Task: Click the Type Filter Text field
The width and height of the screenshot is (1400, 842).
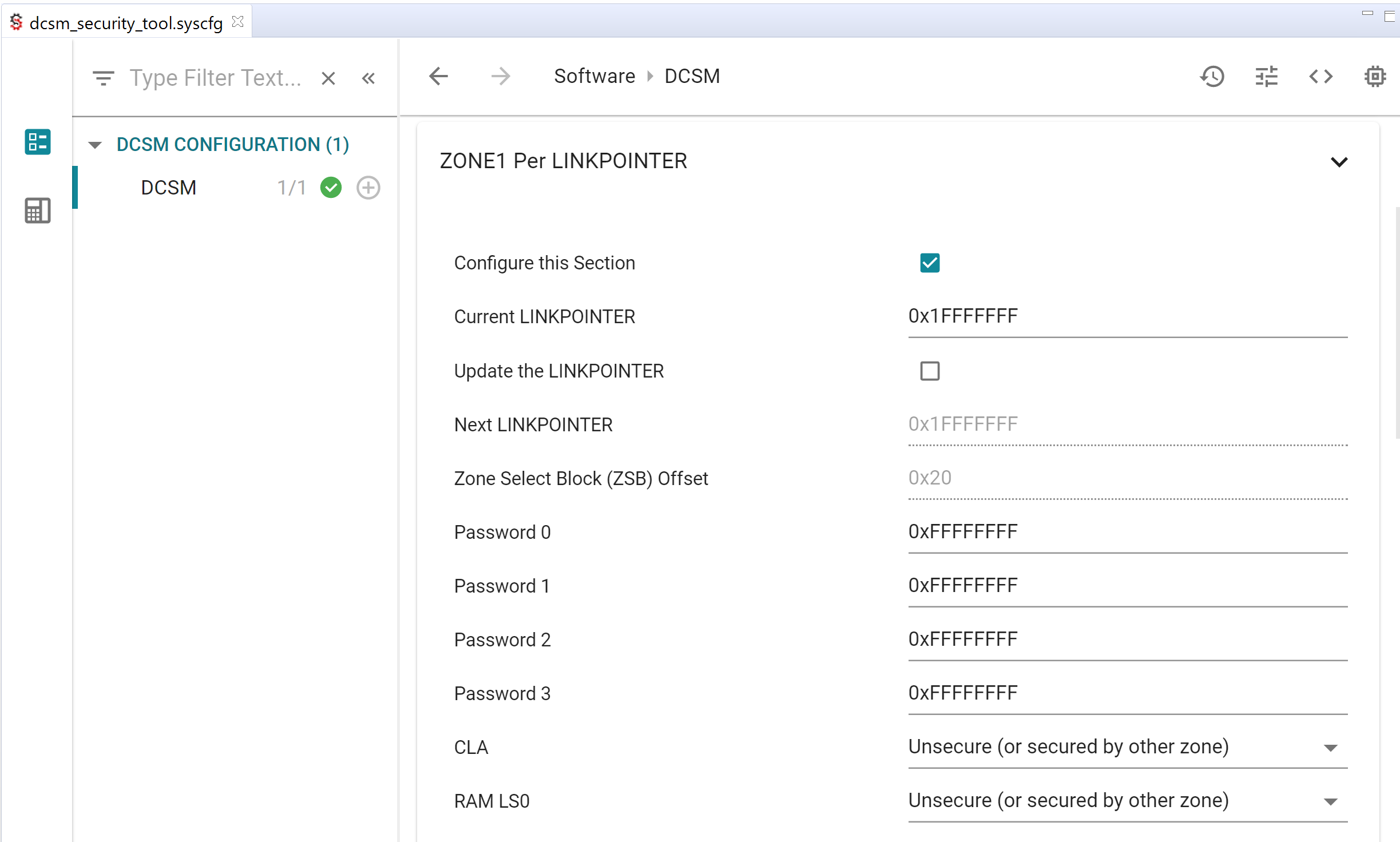Action: pos(216,78)
